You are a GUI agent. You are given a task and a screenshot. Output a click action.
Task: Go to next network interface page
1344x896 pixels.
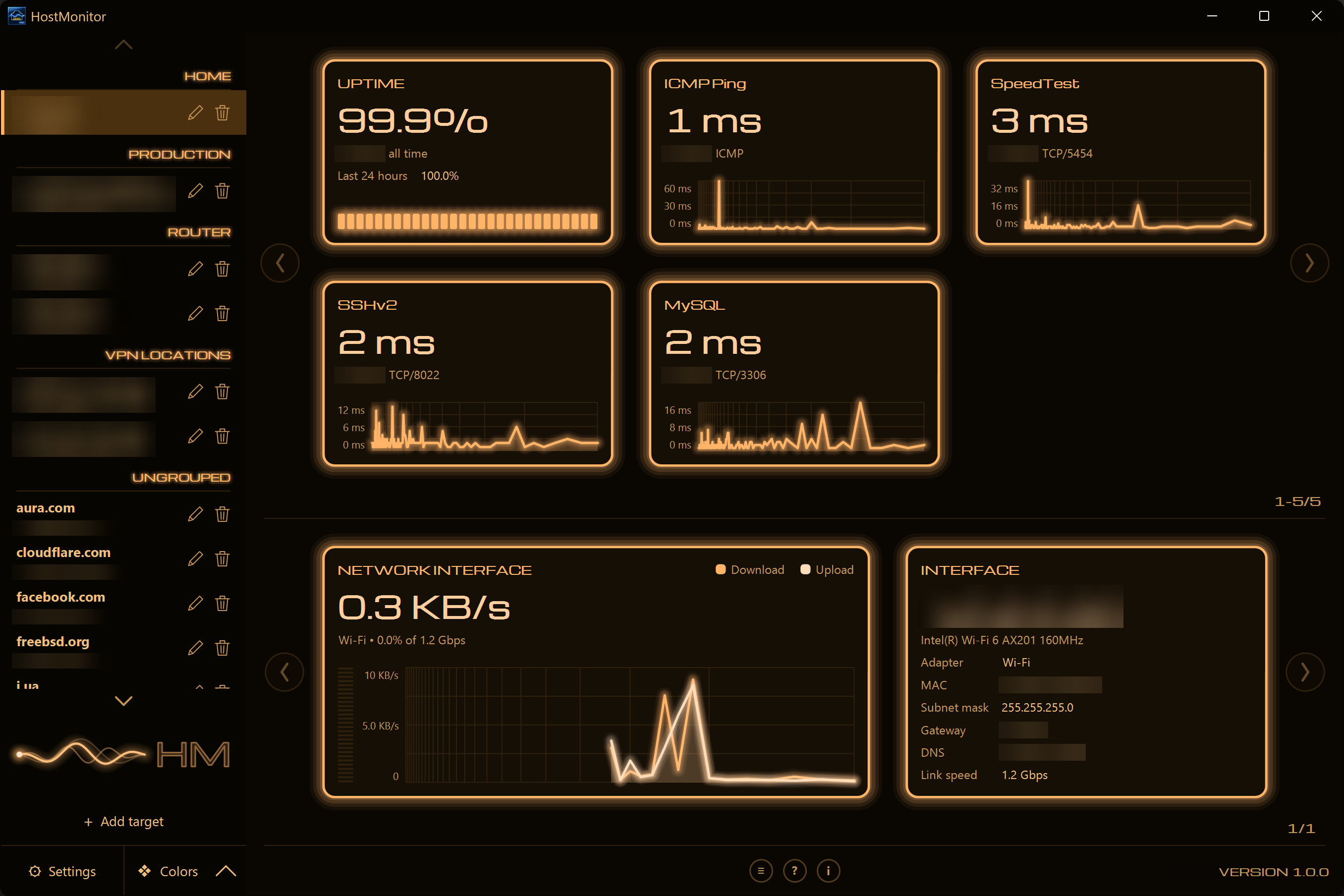pos(1305,672)
